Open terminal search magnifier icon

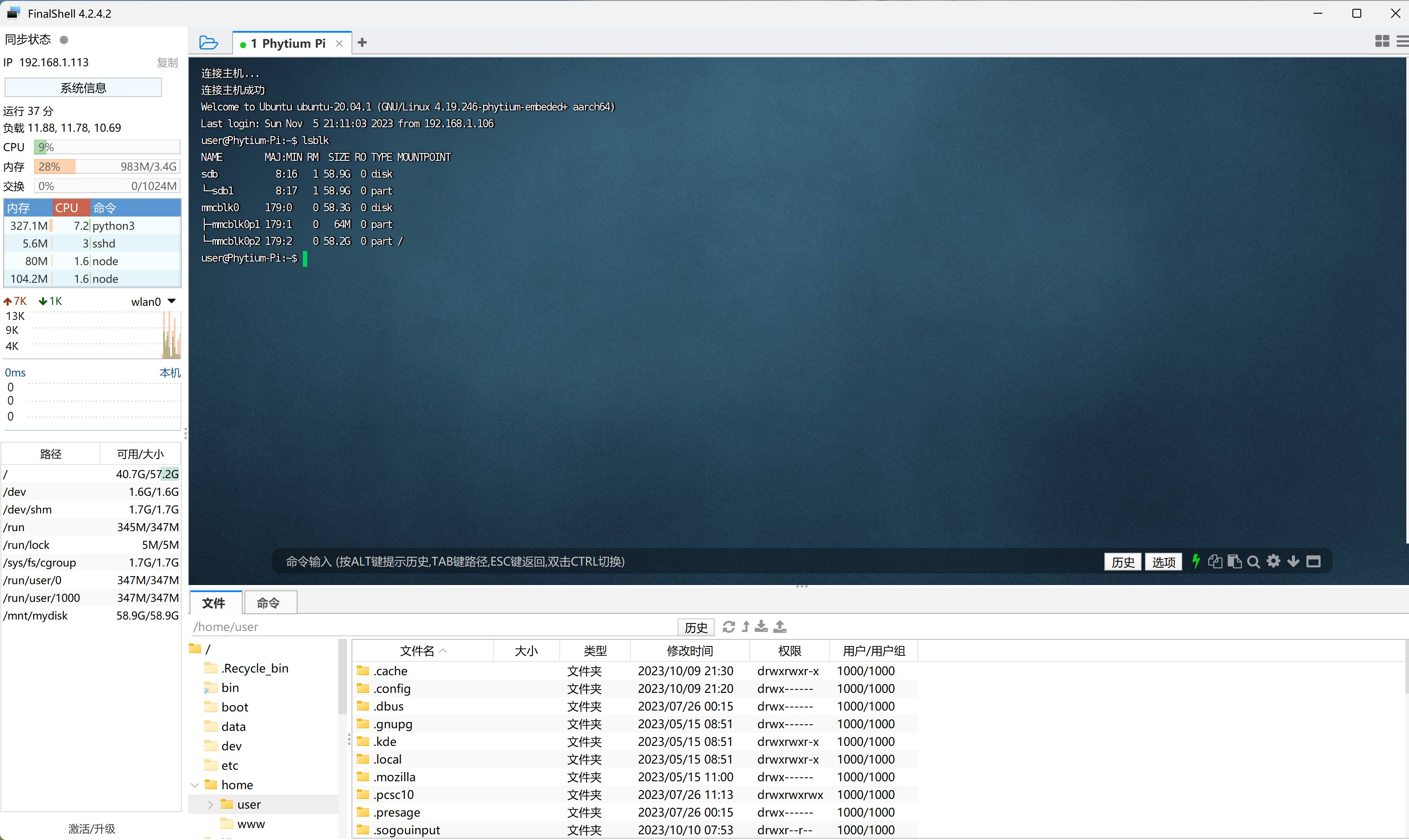coord(1254,561)
